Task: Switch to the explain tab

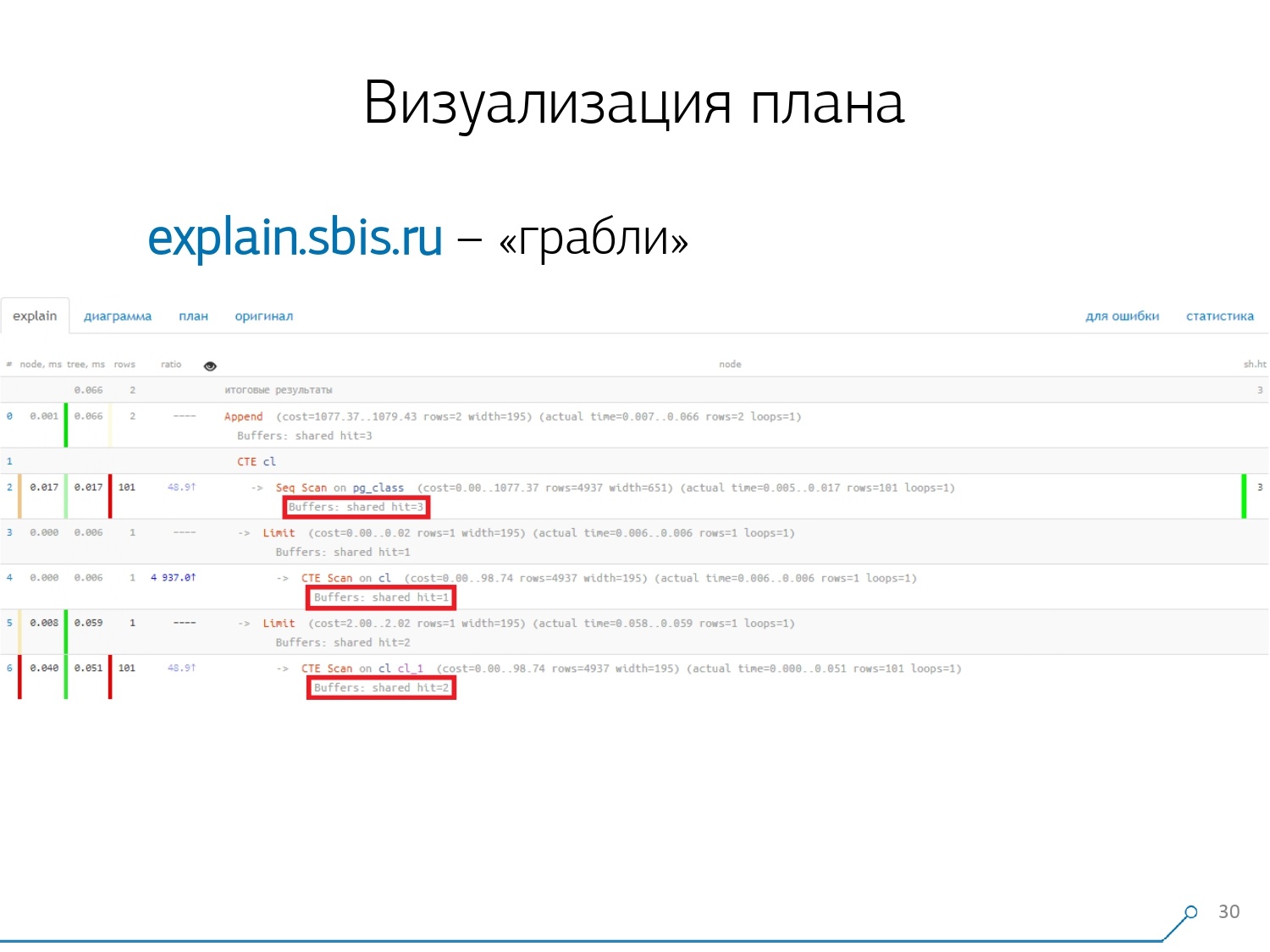Action: pyautogui.click(x=35, y=316)
